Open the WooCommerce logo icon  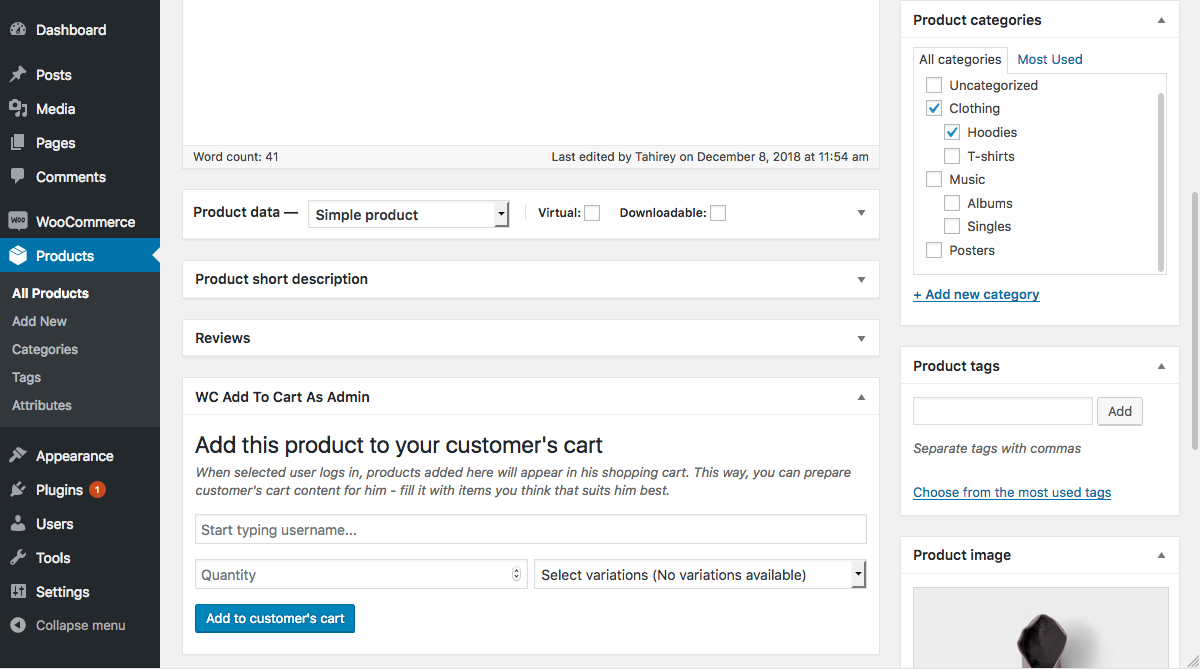18,222
